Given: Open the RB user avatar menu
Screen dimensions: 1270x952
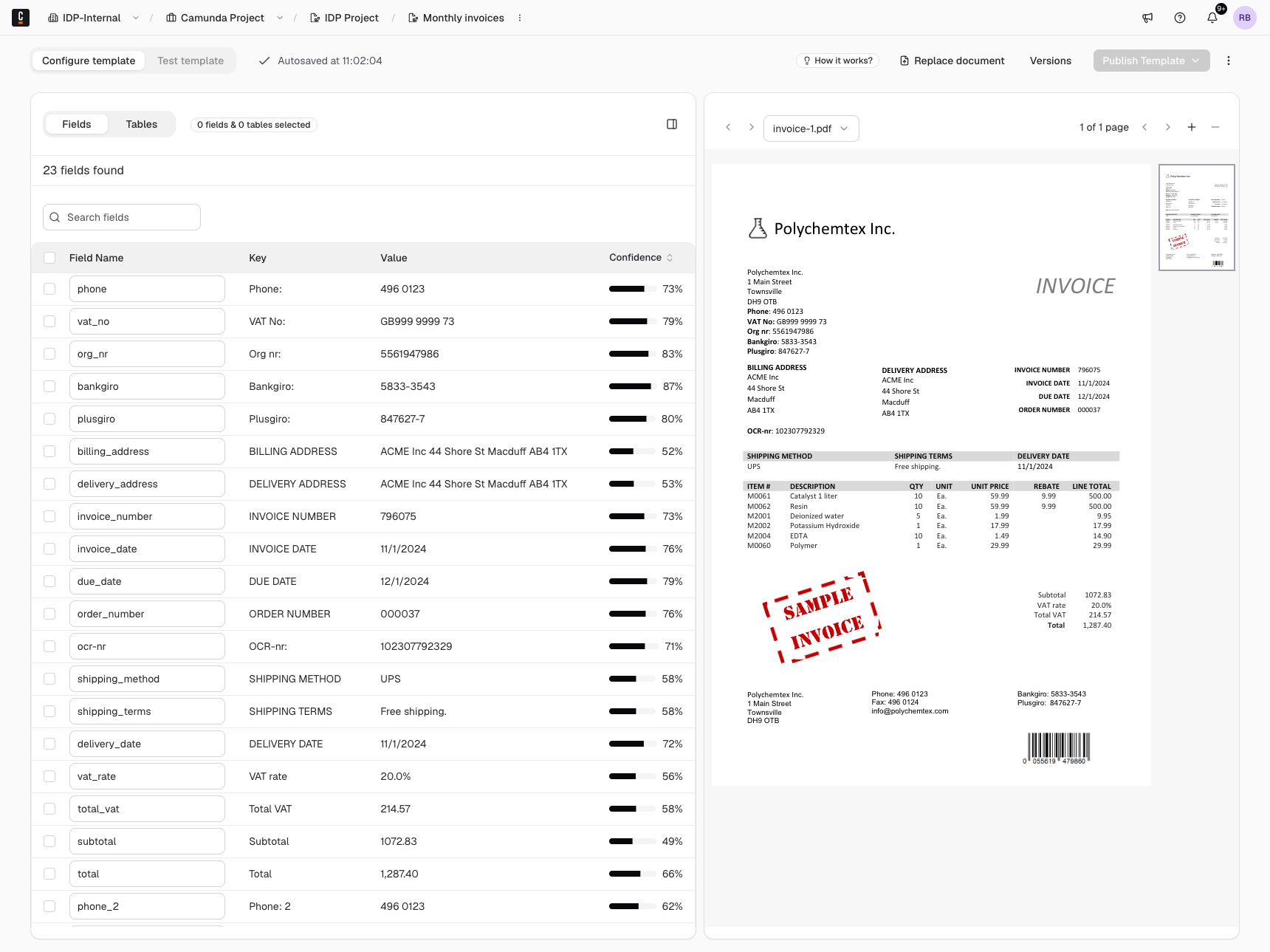Looking at the screenshot, I should [1245, 18].
